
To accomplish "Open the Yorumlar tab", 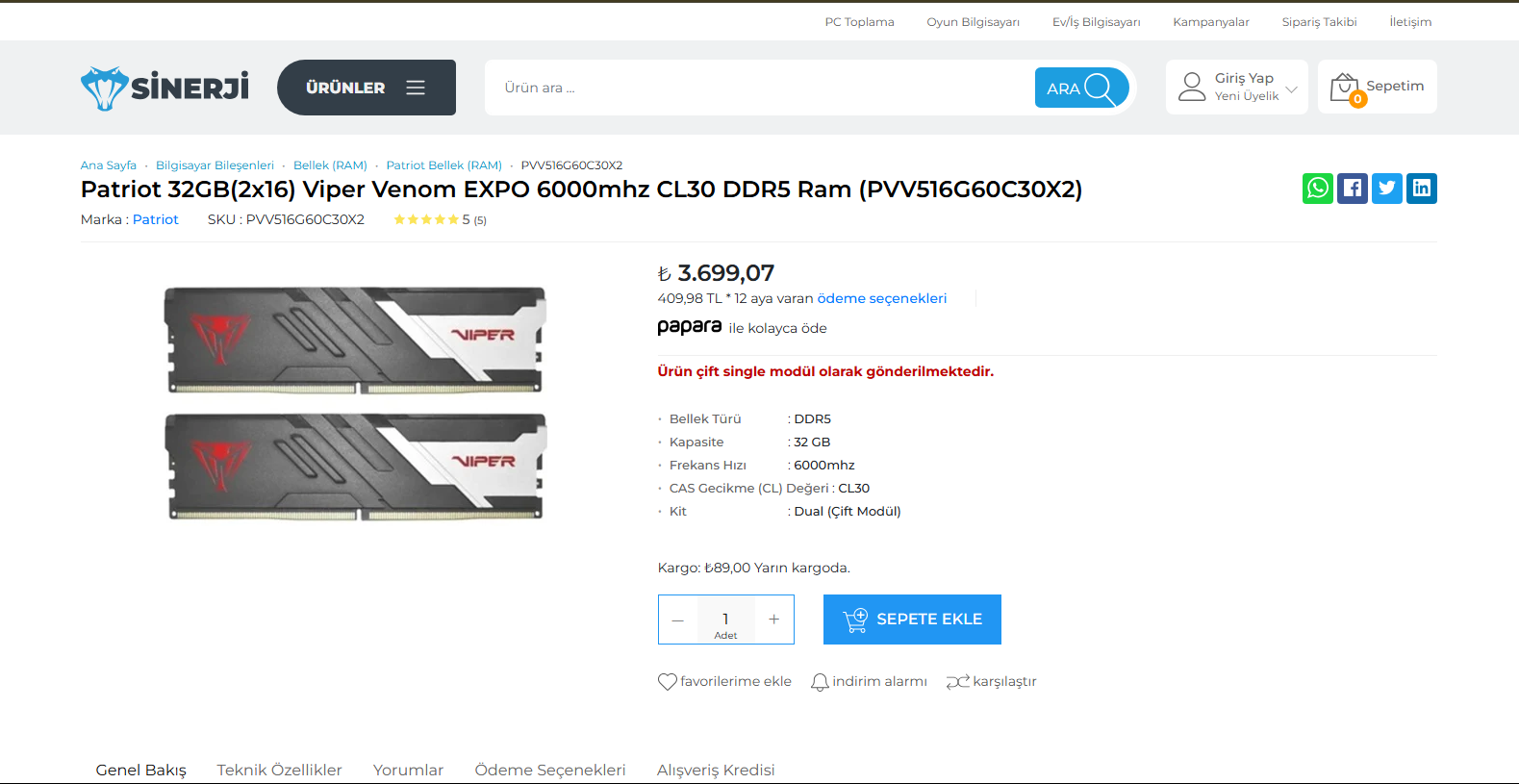I will coord(408,770).
